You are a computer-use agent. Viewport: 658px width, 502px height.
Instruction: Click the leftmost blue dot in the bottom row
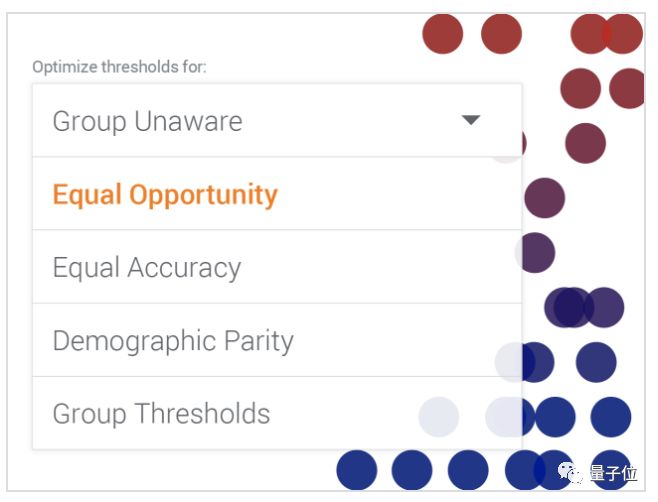click(x=356, y=470)
